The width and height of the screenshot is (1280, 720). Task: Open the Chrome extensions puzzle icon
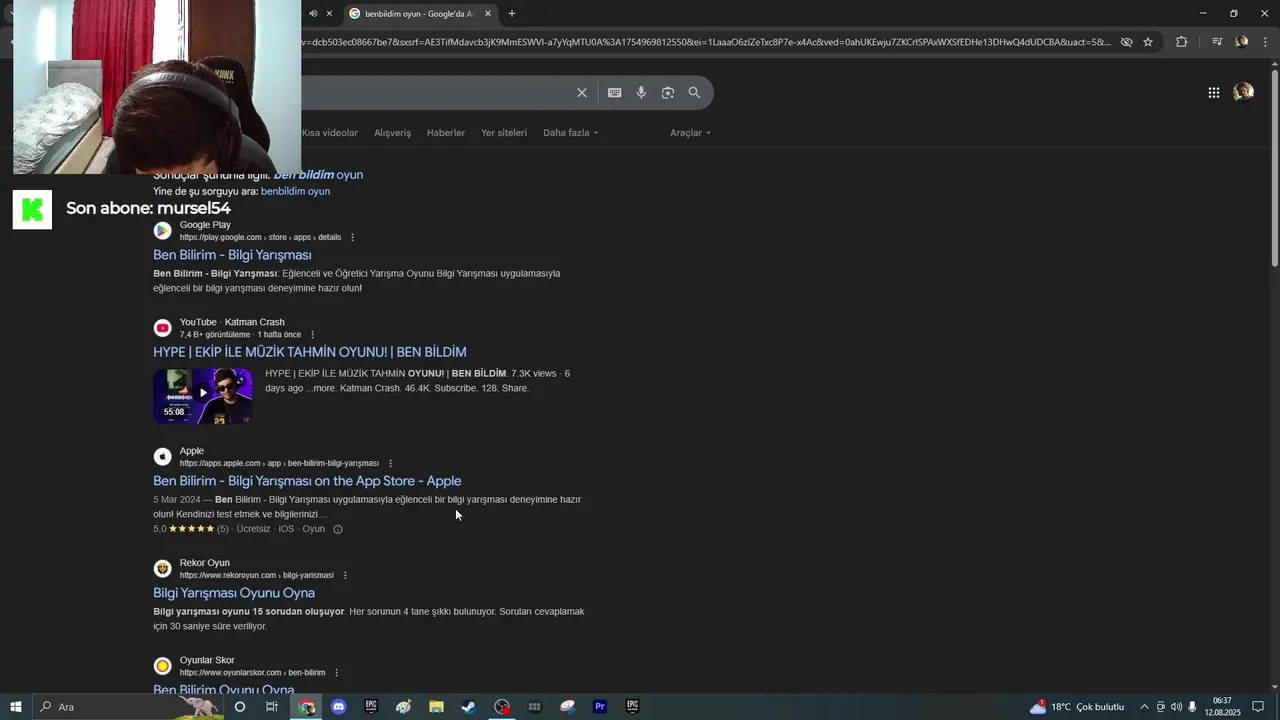coord(1181,42)
